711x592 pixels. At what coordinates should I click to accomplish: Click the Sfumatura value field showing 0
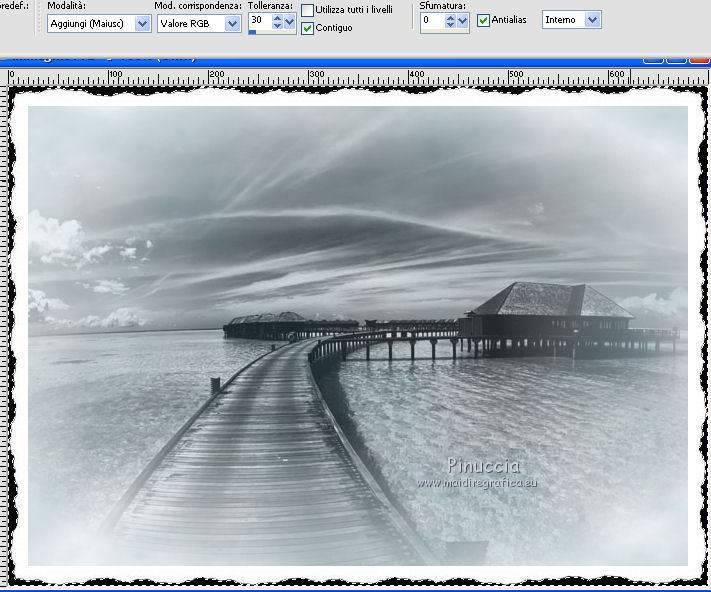click(432, 20)
